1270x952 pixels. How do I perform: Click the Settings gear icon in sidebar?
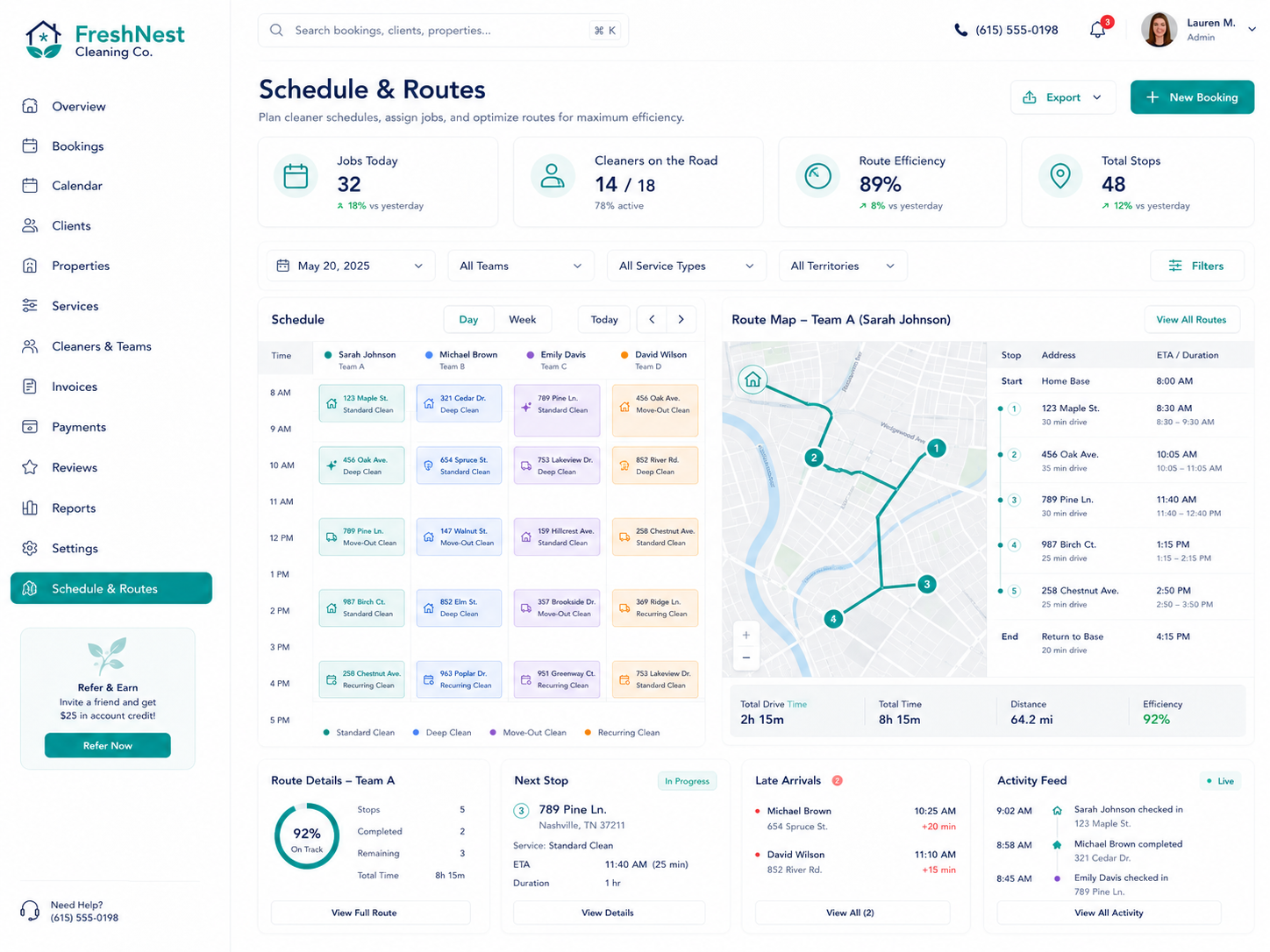pyautogui.click(x=30, y=548)
